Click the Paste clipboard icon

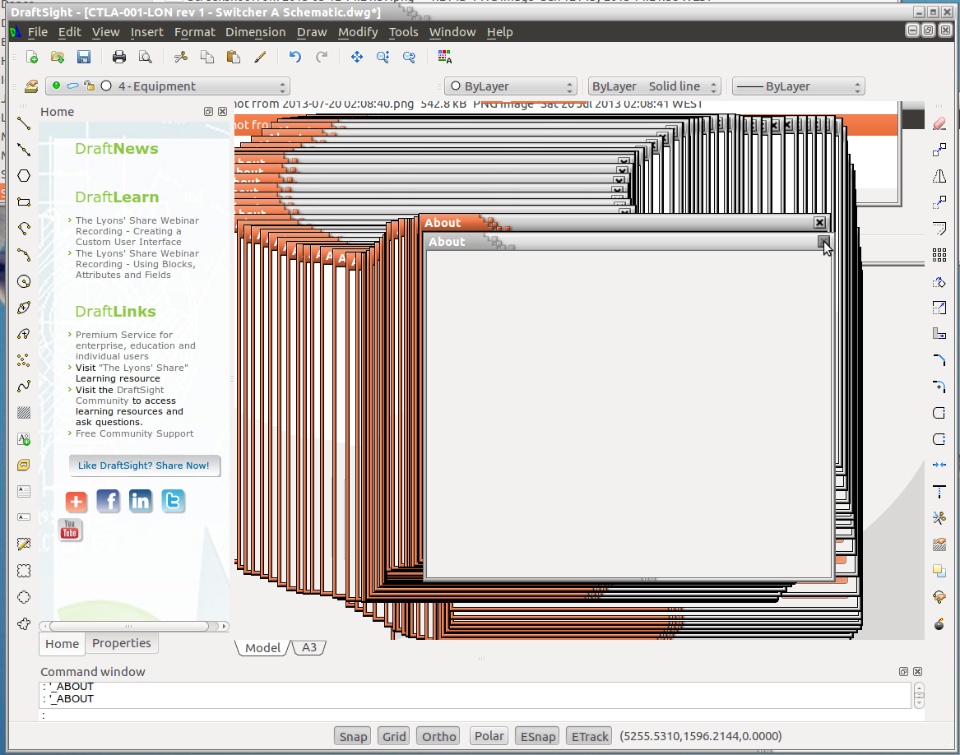pos(233,57)
